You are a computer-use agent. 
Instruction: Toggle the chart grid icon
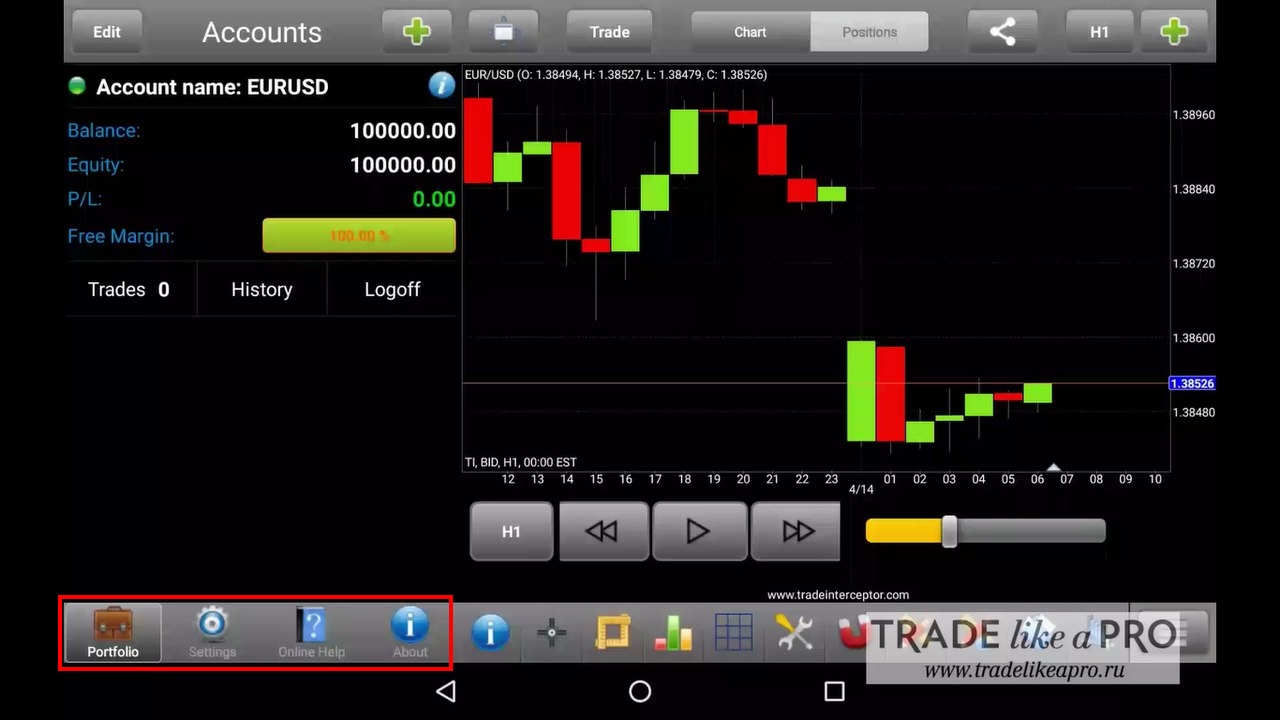click(x=734, y=632)
